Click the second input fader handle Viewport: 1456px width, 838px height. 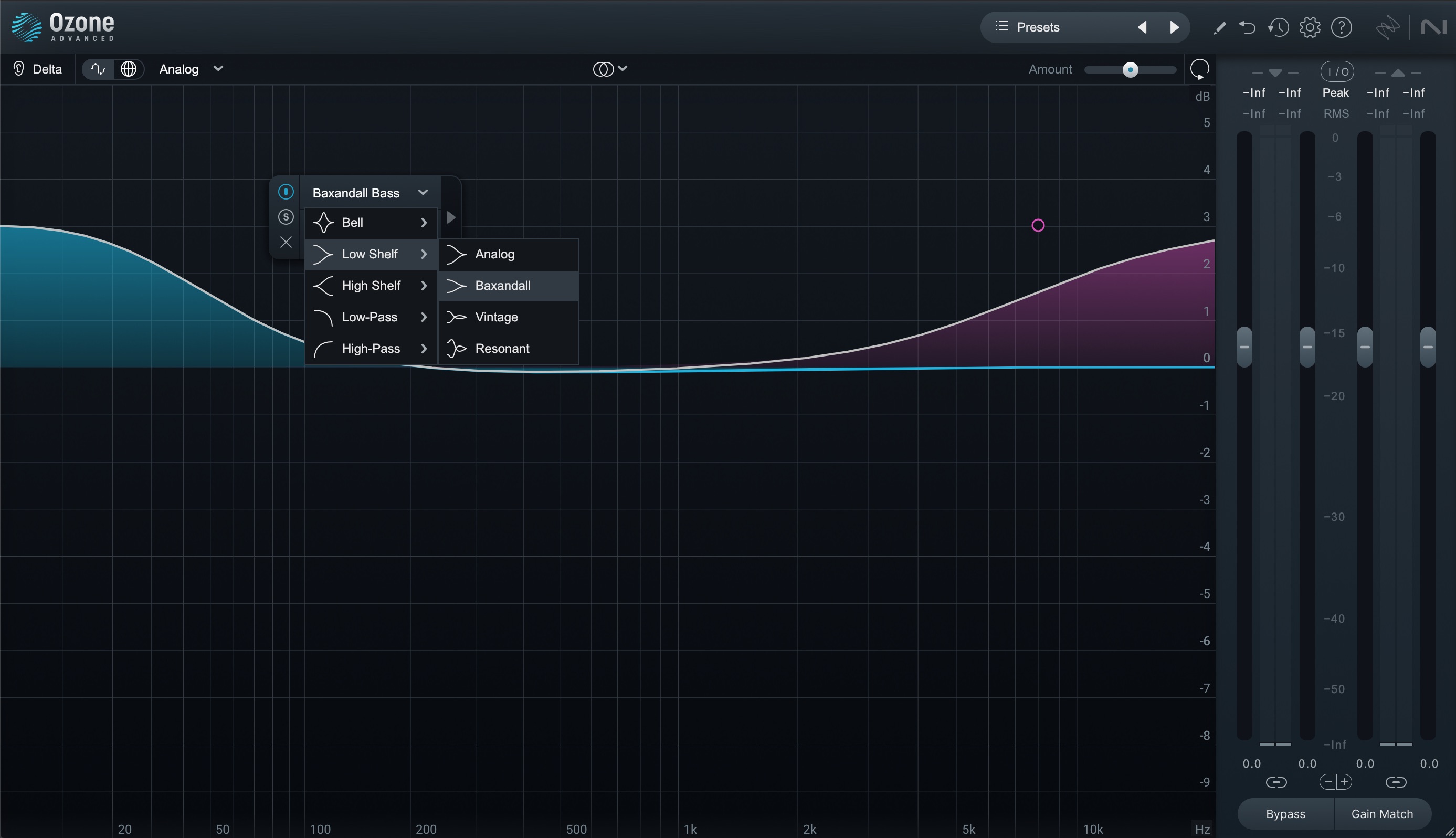[x=1307, y=347]
